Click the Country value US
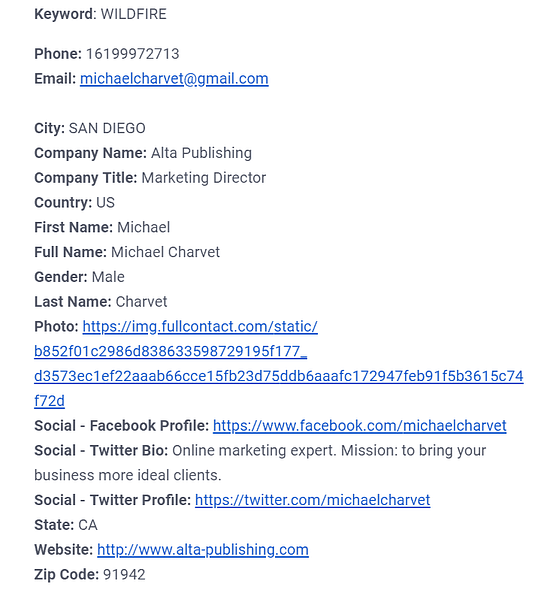Screen dimensions: 553x600 (x=105, y=203)
